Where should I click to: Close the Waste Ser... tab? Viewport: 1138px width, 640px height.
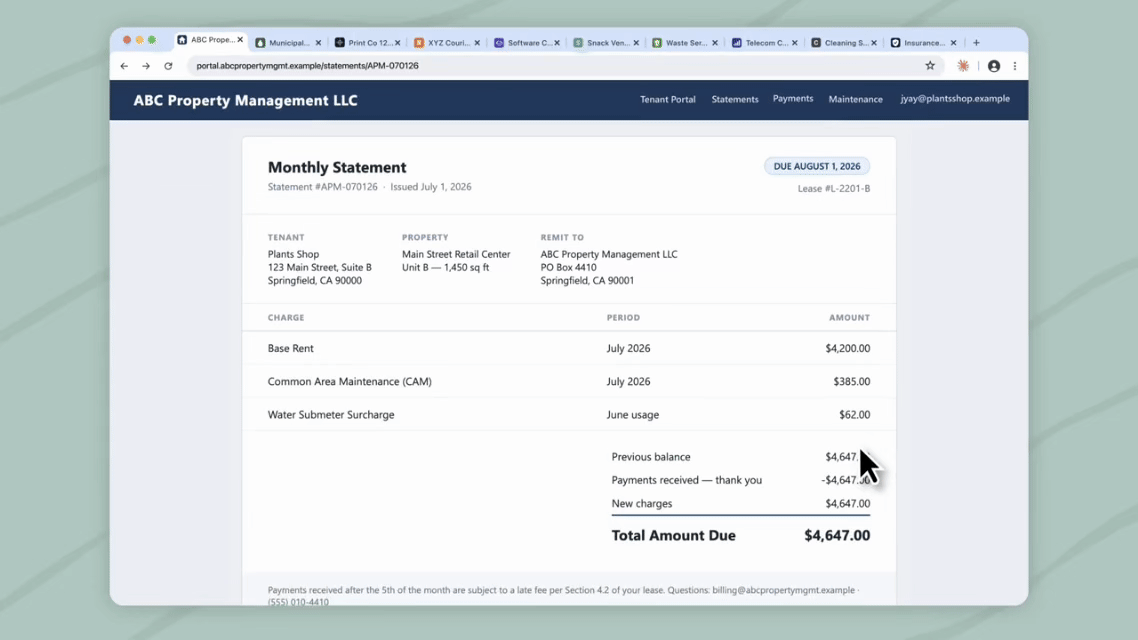[715, 43]
